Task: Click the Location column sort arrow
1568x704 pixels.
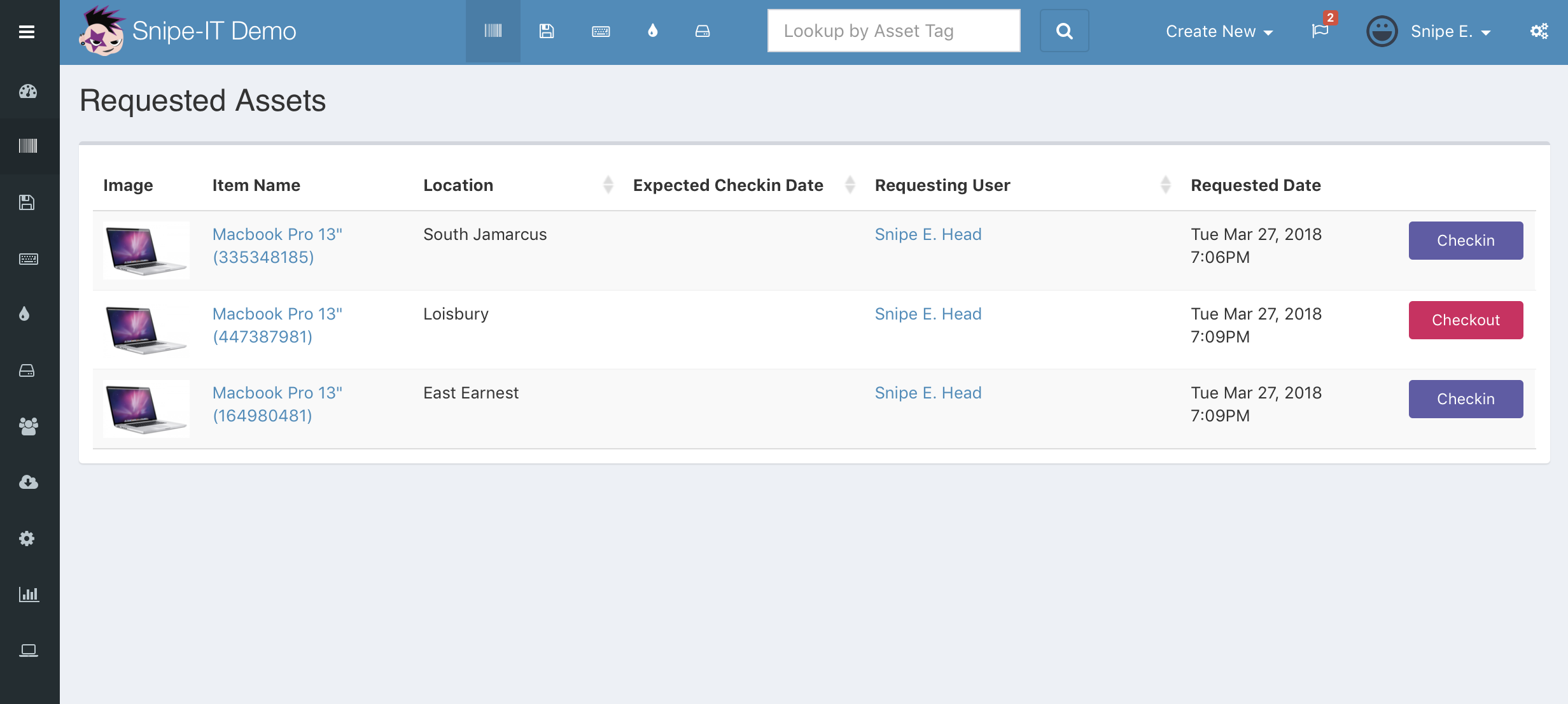Action: (x=608, y=184)
